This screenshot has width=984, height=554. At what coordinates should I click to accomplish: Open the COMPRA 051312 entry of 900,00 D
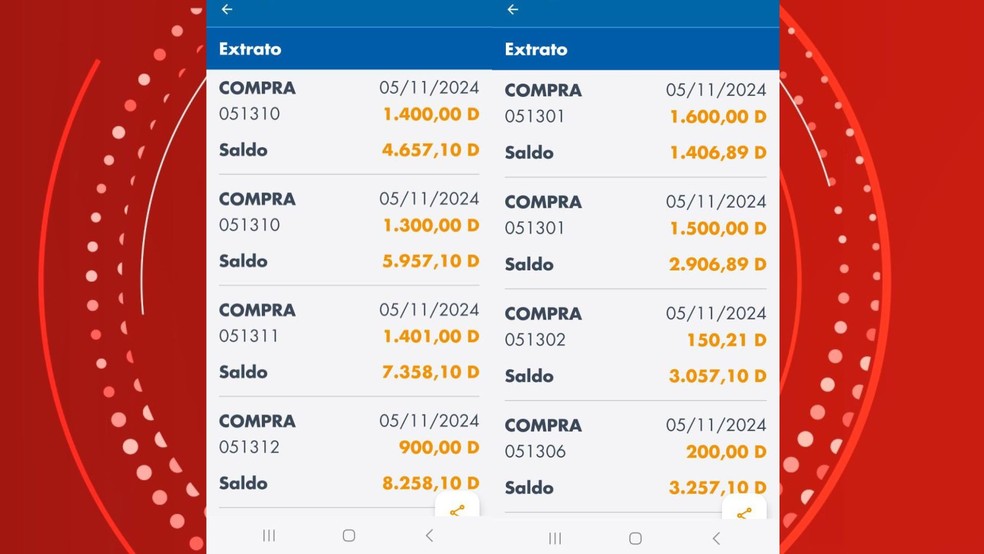tap(349, 452)
